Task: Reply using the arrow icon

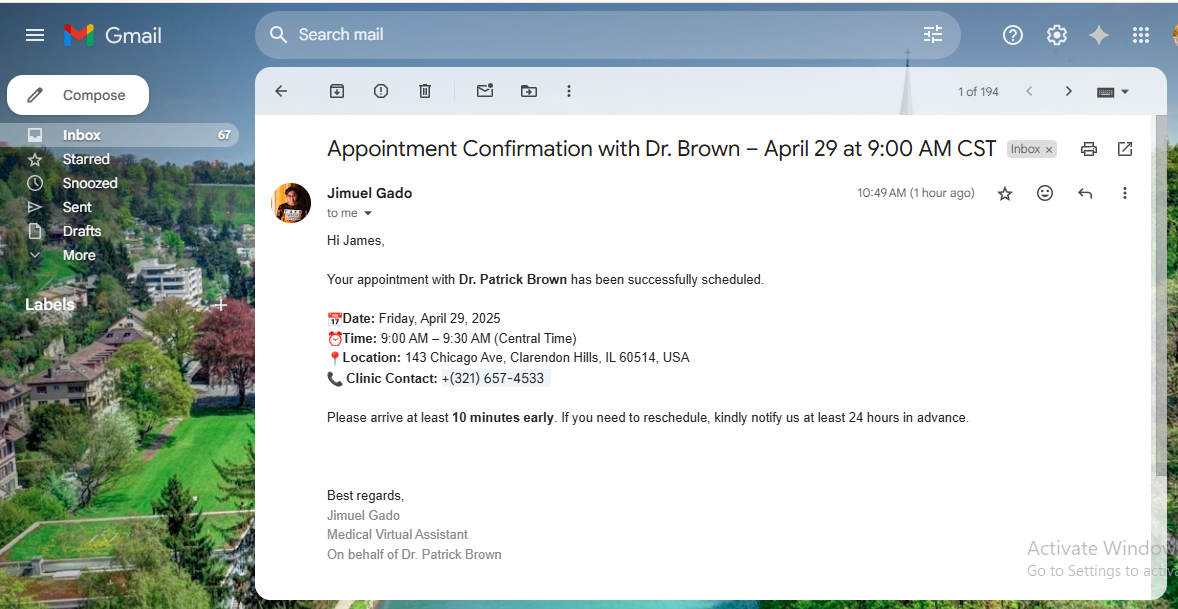Action: click(x=1085, y=193)
